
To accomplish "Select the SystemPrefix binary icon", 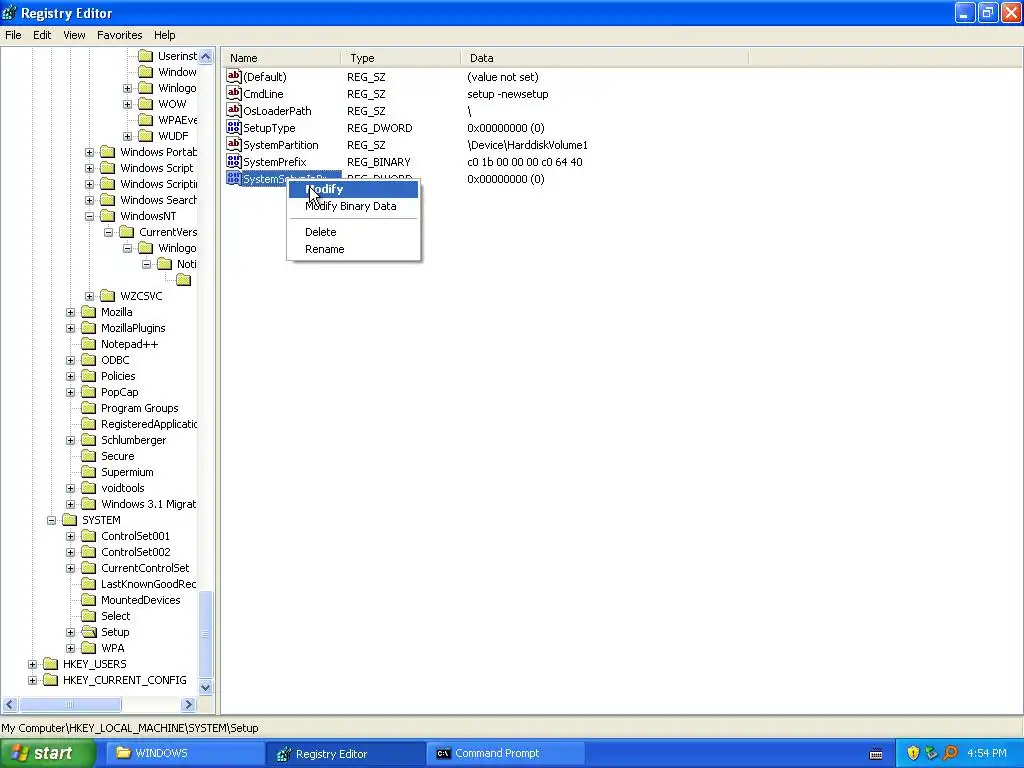I will tap(234, 161).
